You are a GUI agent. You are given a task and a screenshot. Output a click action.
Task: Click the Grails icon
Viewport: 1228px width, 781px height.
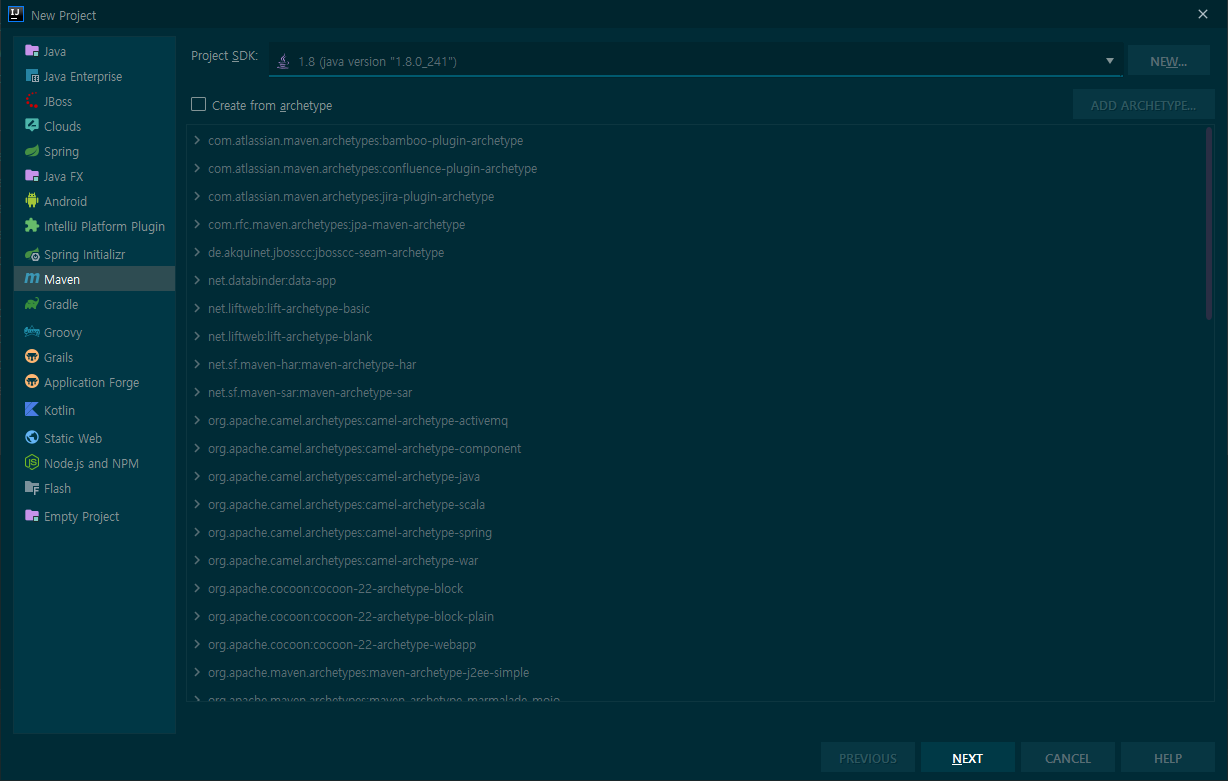[x=32, y=357]
